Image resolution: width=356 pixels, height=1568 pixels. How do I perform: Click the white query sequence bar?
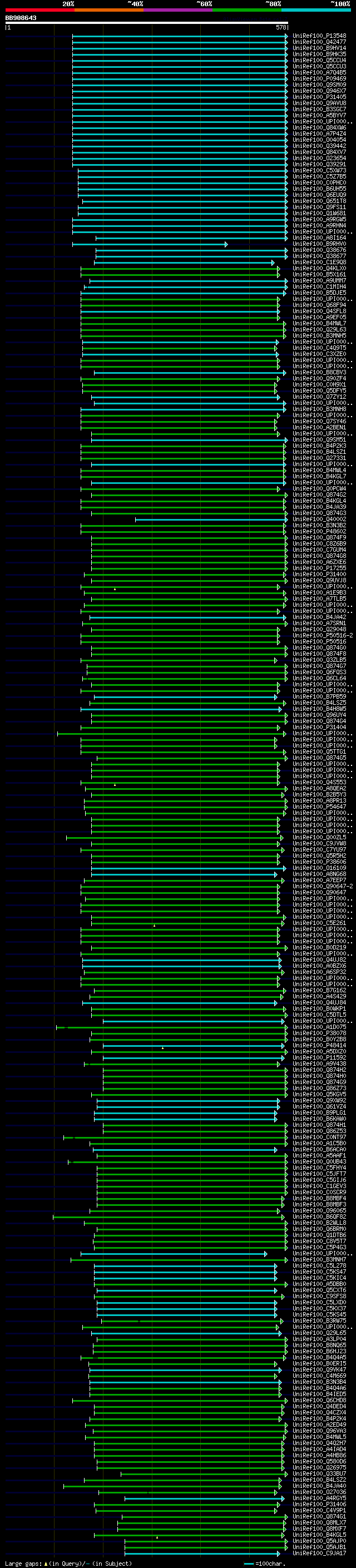coord(147,22)
